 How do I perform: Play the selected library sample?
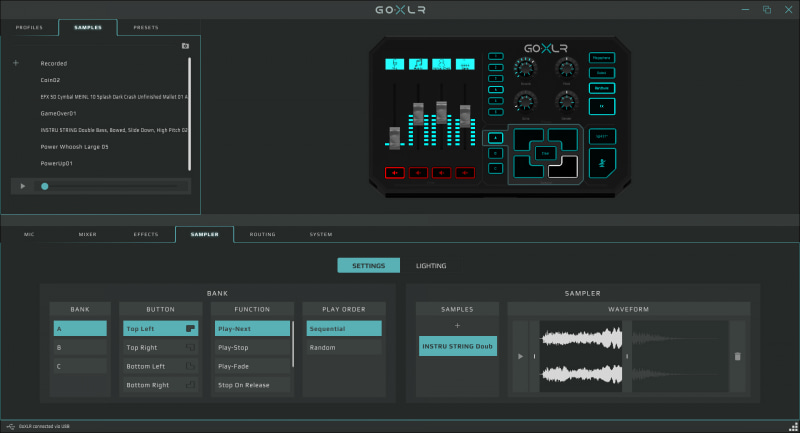point(22,186)
